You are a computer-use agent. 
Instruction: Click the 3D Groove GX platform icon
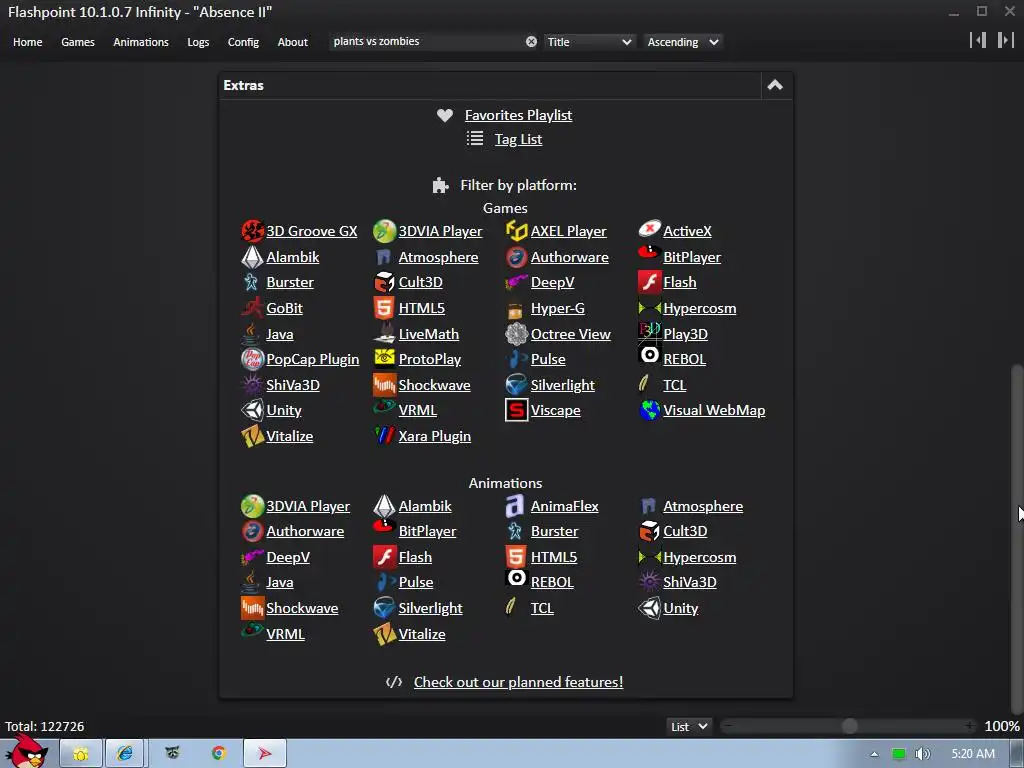click(252, 231)
